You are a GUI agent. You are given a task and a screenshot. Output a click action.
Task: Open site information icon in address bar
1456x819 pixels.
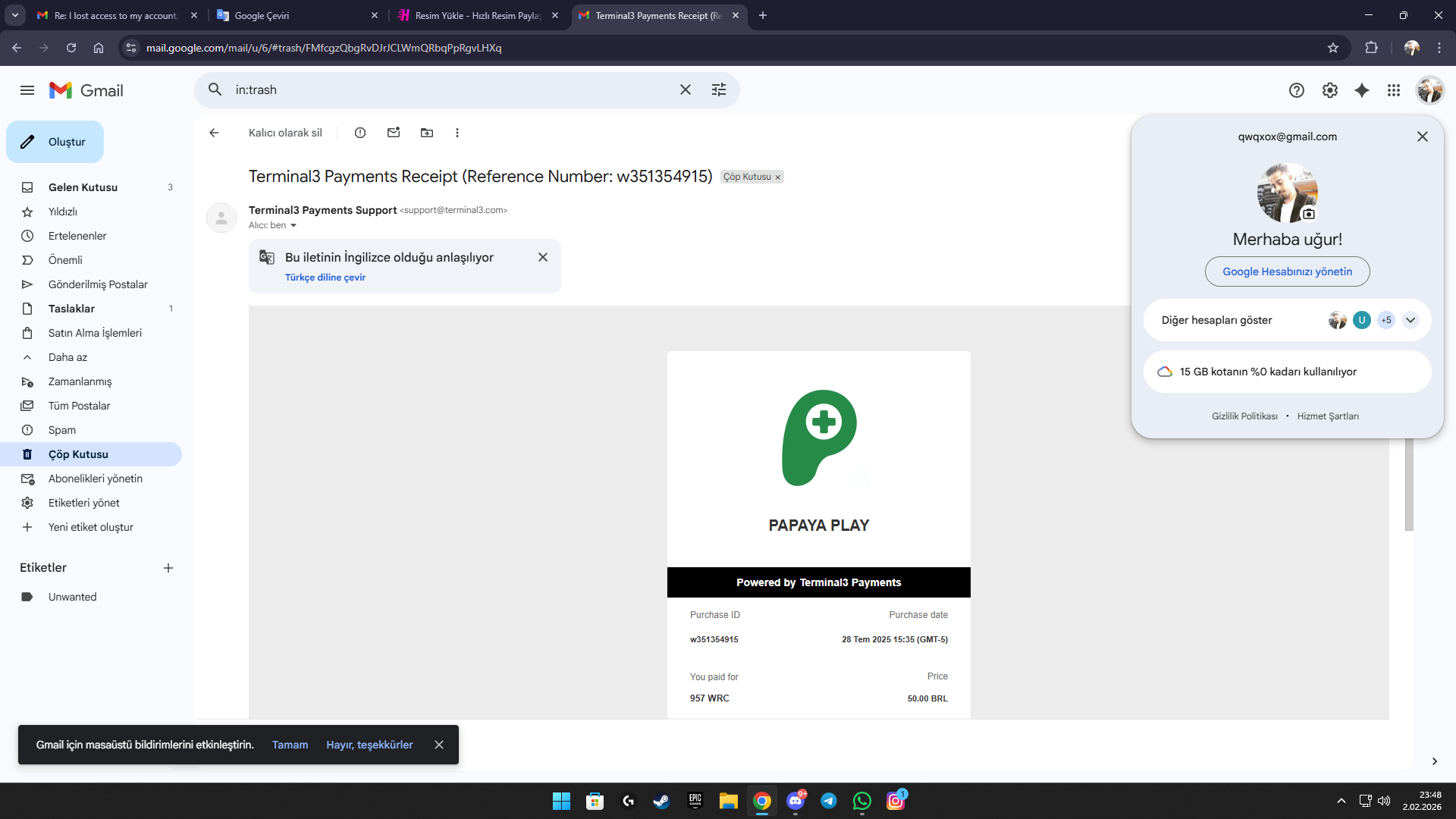[x=131, y=48]
